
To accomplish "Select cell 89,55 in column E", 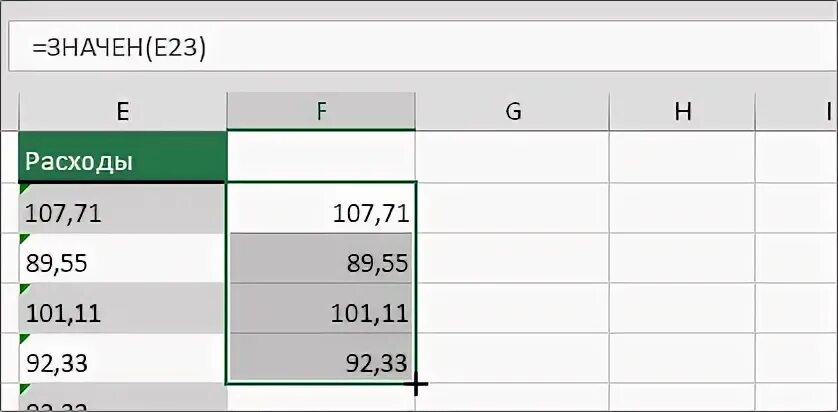I will (123, 258).
